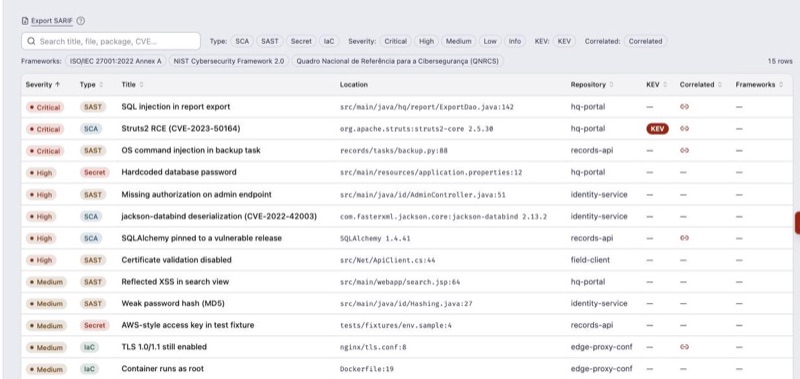This screenshot has height=379, width=800.
Task: Click the '15 rows' count label
Action: (x=780, y=61)
